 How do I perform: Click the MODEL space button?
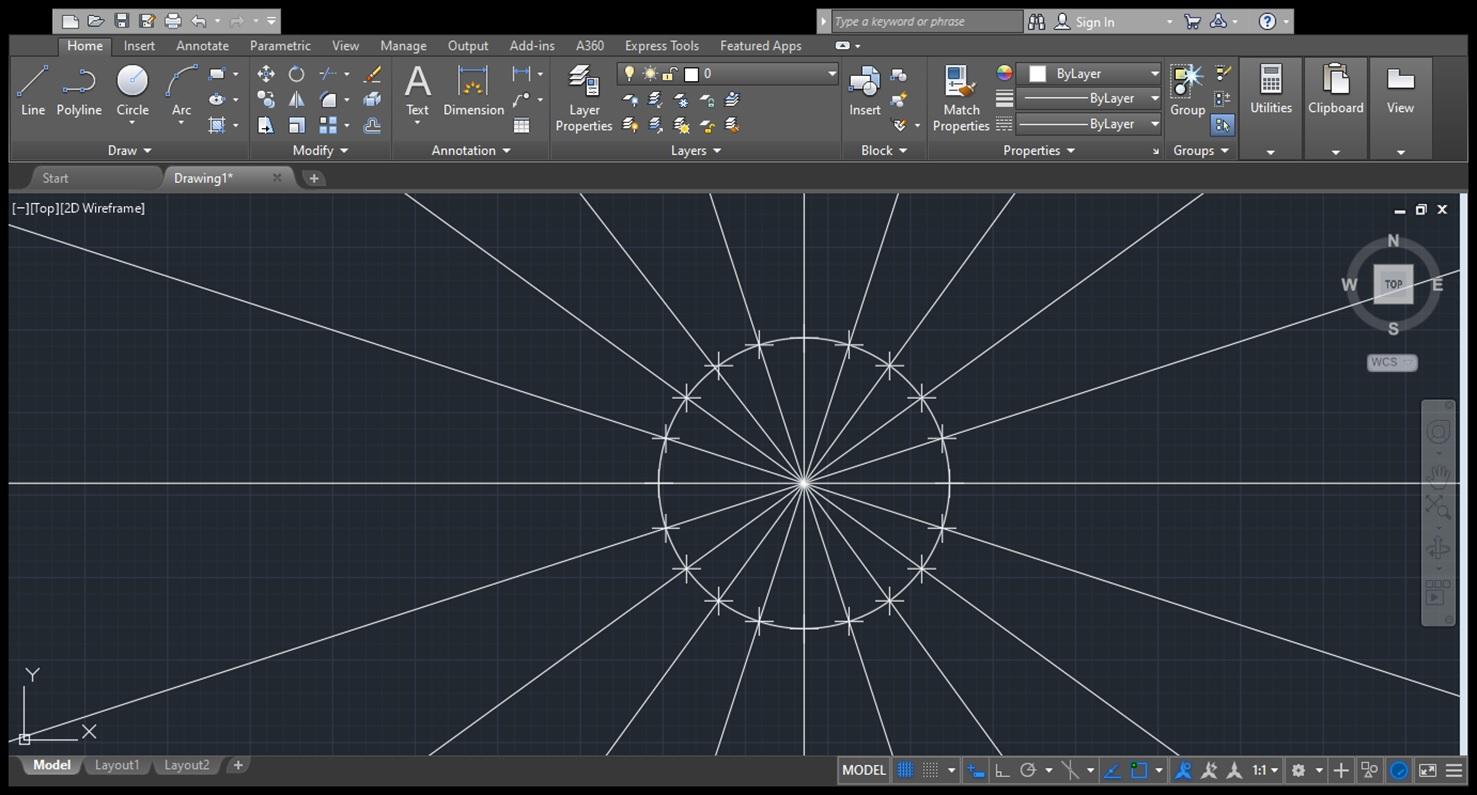863,770
